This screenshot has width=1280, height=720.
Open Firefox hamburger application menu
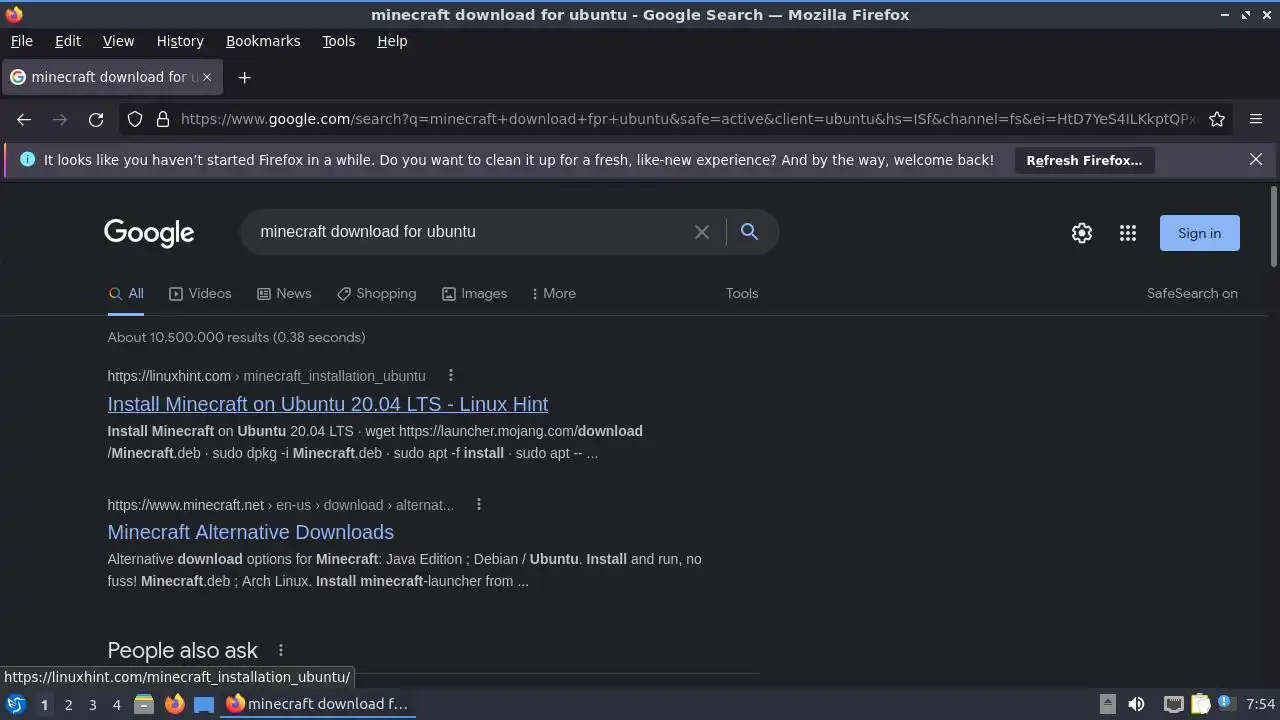coord(1256,119)
